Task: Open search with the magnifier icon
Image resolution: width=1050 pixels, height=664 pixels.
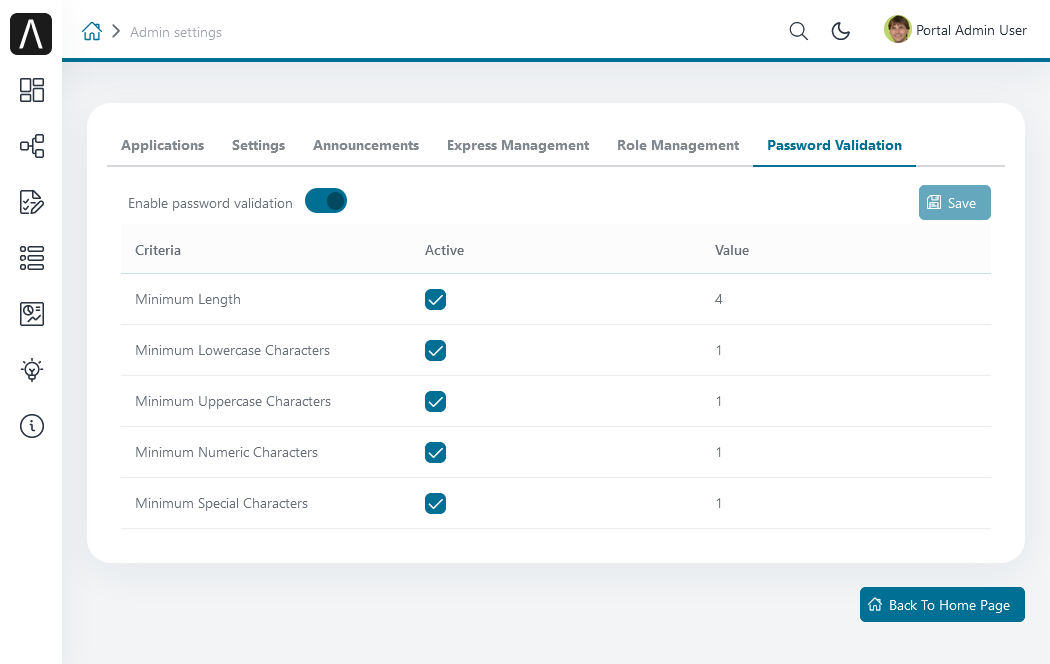Action: tap(798, 31)
